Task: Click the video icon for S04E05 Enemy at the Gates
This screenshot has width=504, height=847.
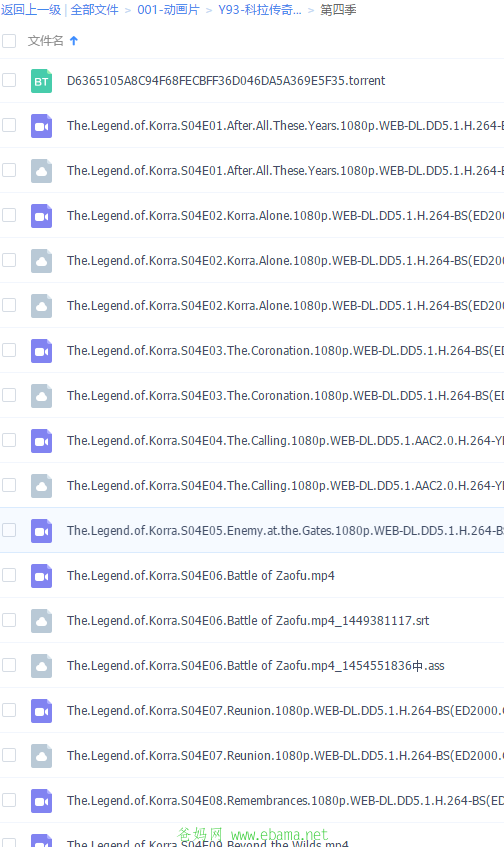Action: tap(42, 531)
